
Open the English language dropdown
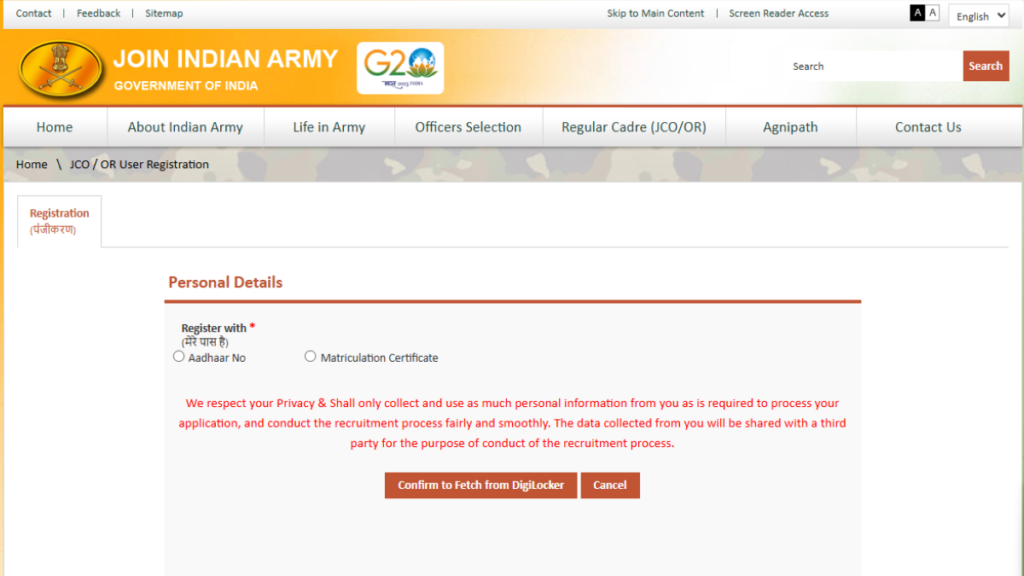point(978,16)
